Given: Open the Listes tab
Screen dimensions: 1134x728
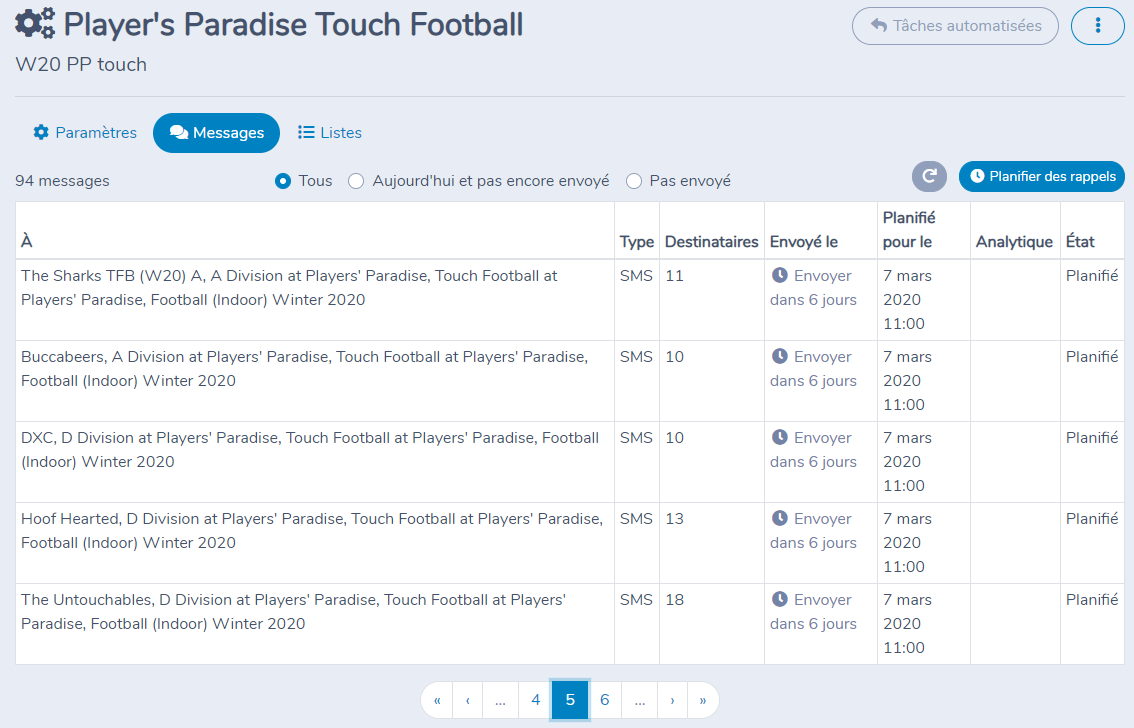Looking at the screenshot, I should (330, 133).
